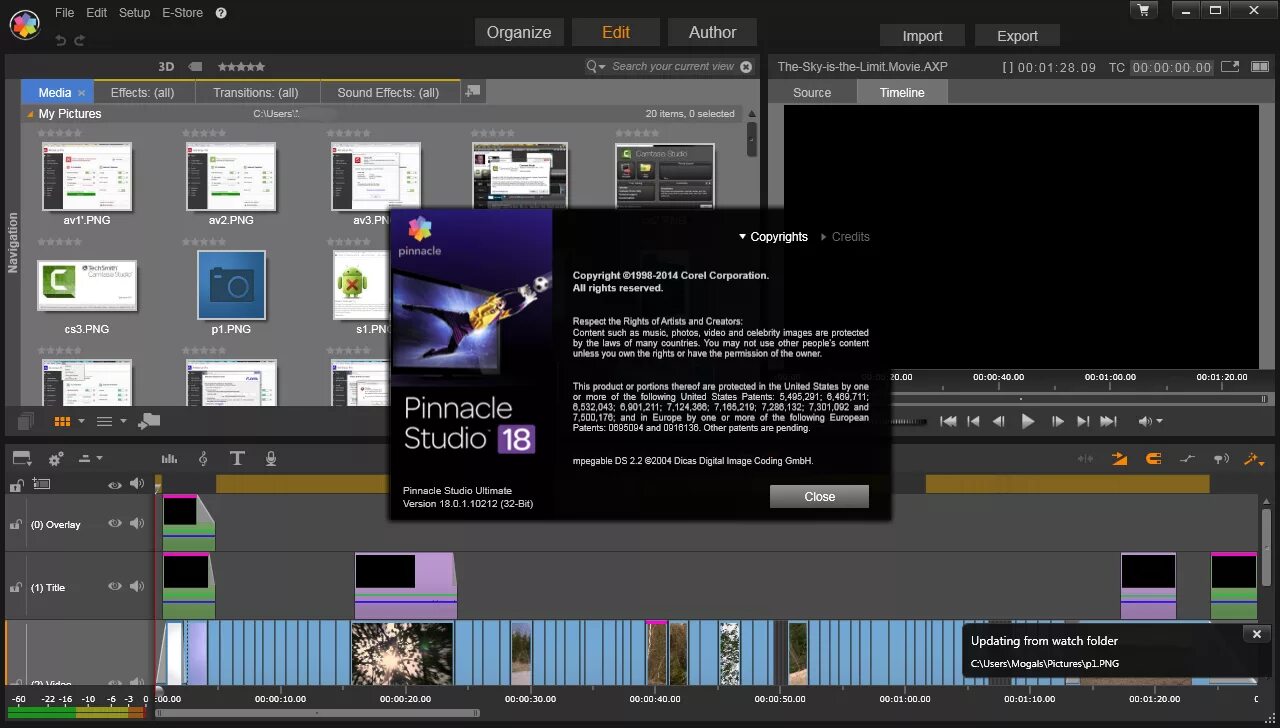This screenshot has height=728, width=1280.
Task: Create a title with T tool
Action: click(x=237, y=458)
